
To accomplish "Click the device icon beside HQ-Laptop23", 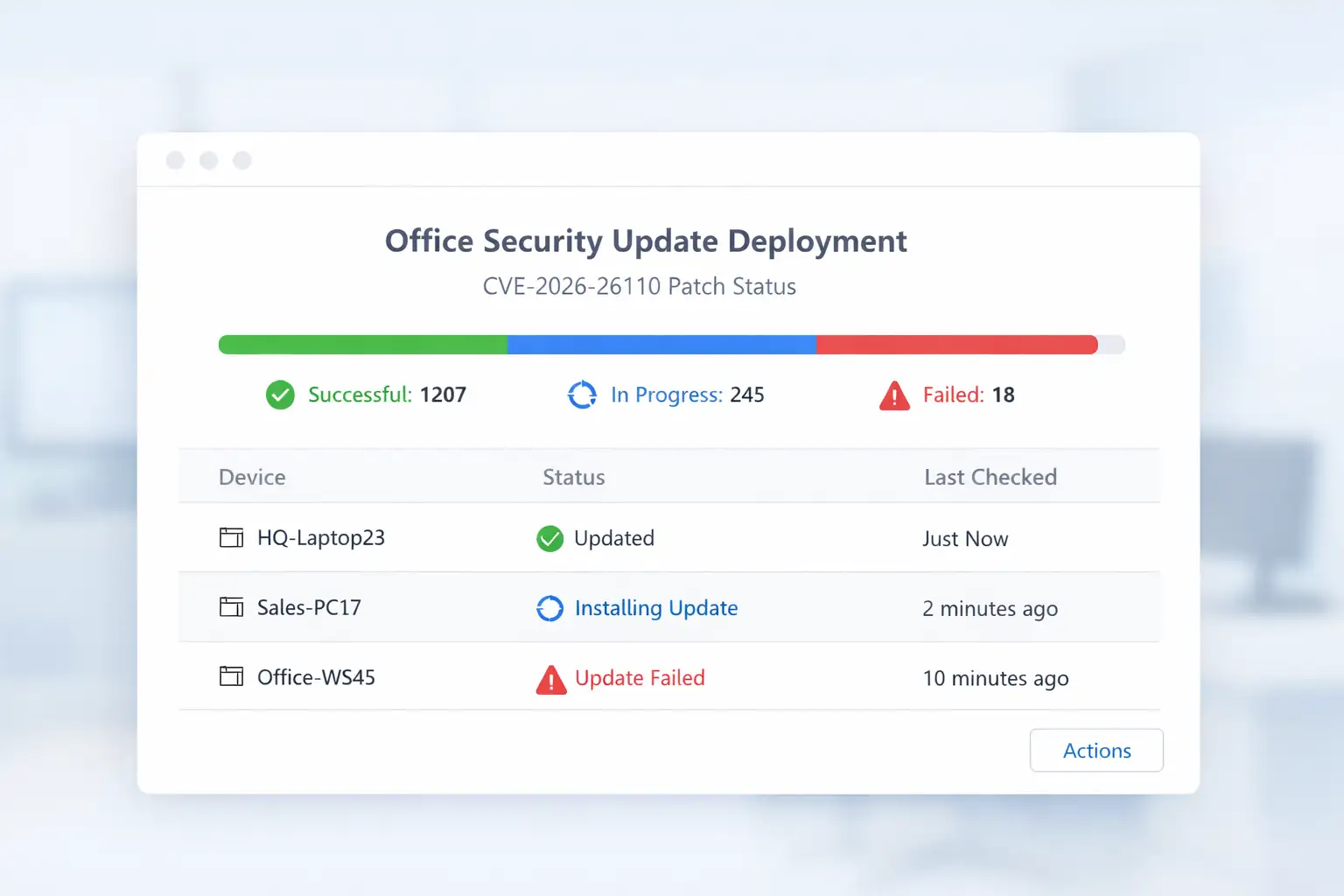I will pyautogui.click(x=231, y=537).
